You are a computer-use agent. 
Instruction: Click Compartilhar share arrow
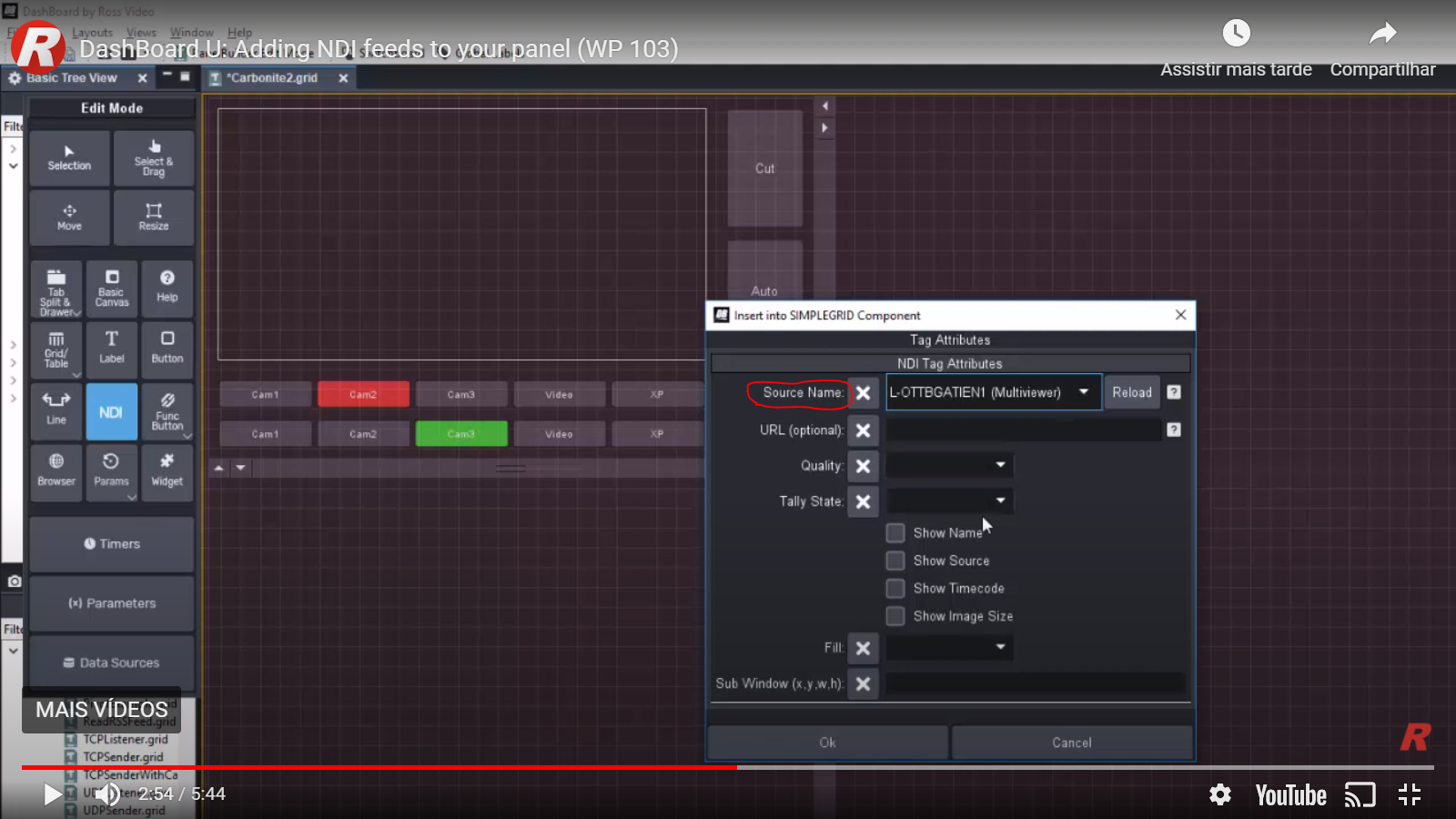tap(1383, 34)
